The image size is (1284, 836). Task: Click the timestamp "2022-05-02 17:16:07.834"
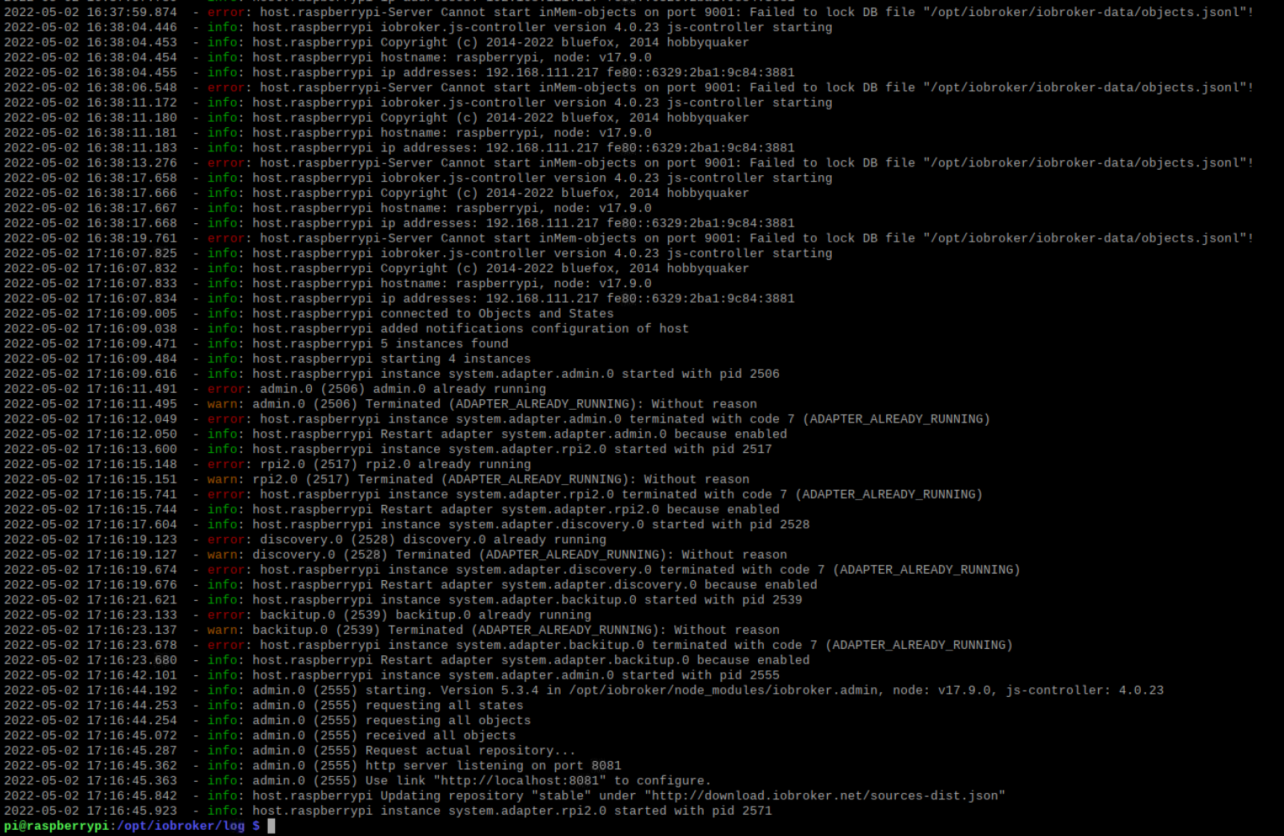pos(90,299)
